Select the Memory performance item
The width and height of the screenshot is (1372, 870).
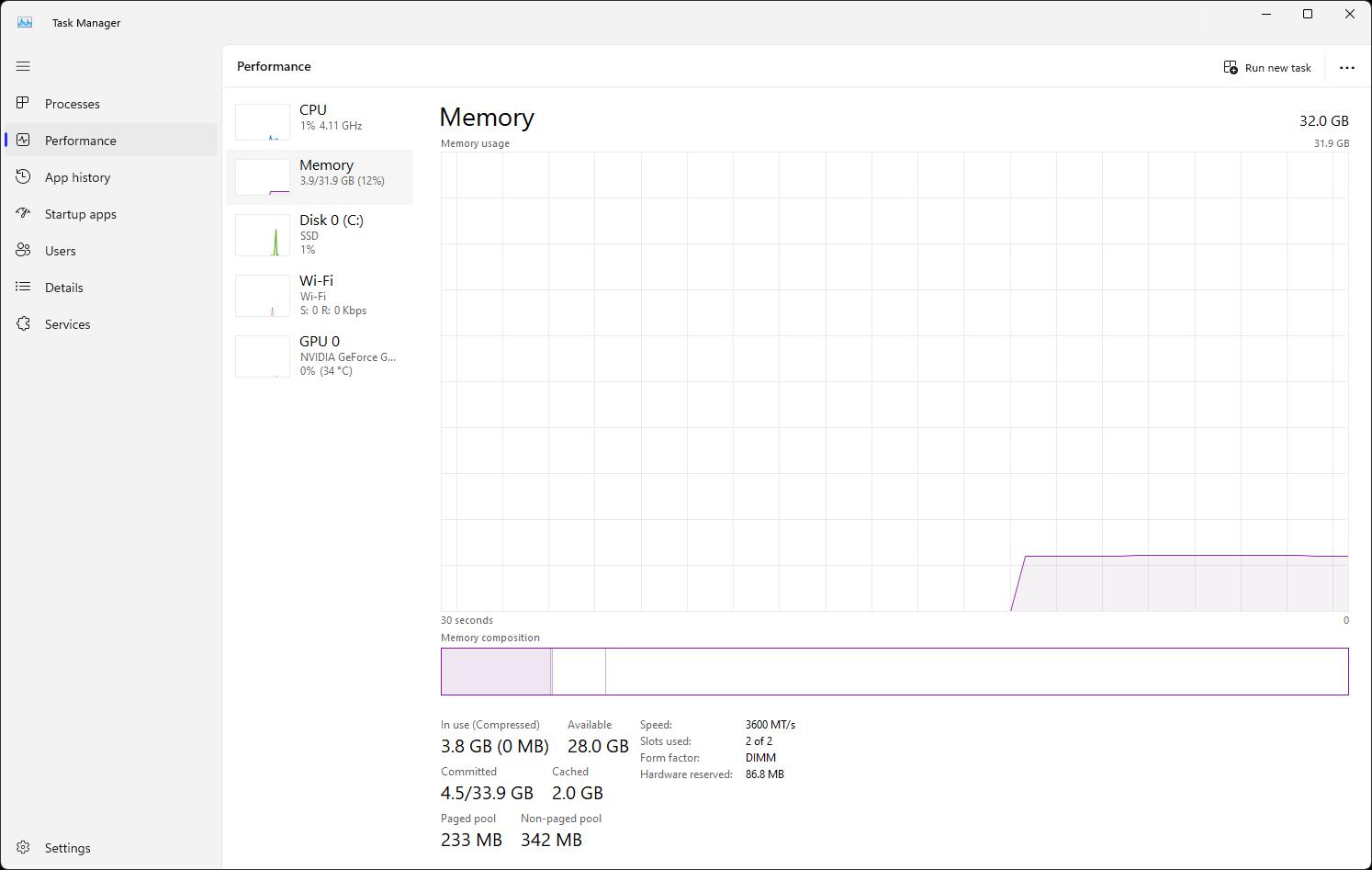pos(320,176)
